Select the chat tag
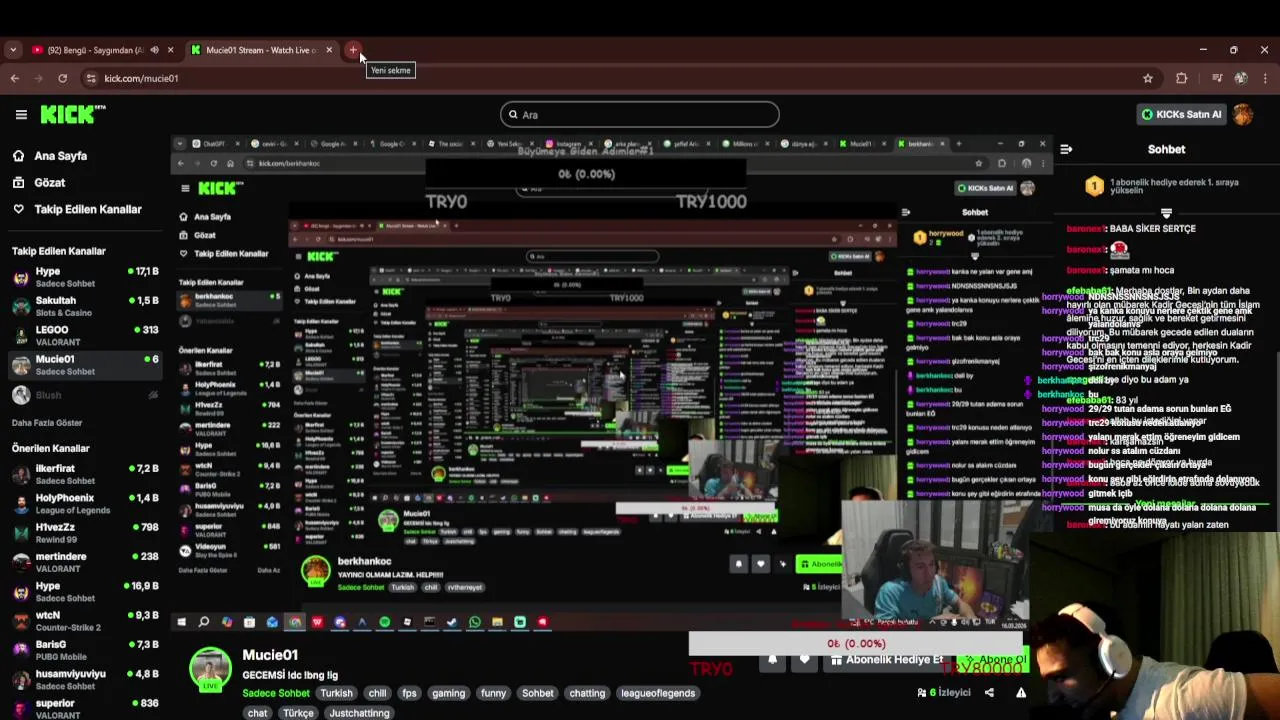1280x720 pixels. point(257,713)
